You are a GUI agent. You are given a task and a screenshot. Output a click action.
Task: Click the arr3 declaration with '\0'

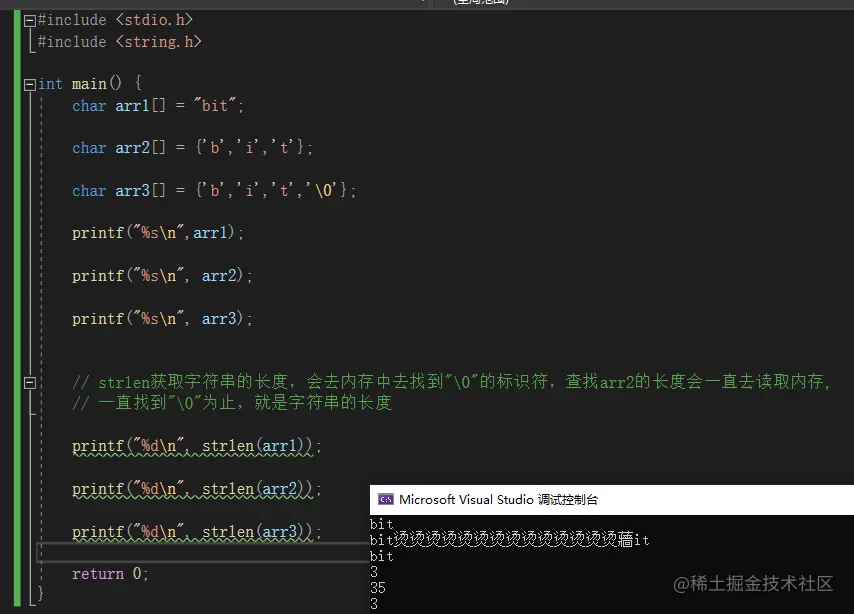[x=214, y=190]
